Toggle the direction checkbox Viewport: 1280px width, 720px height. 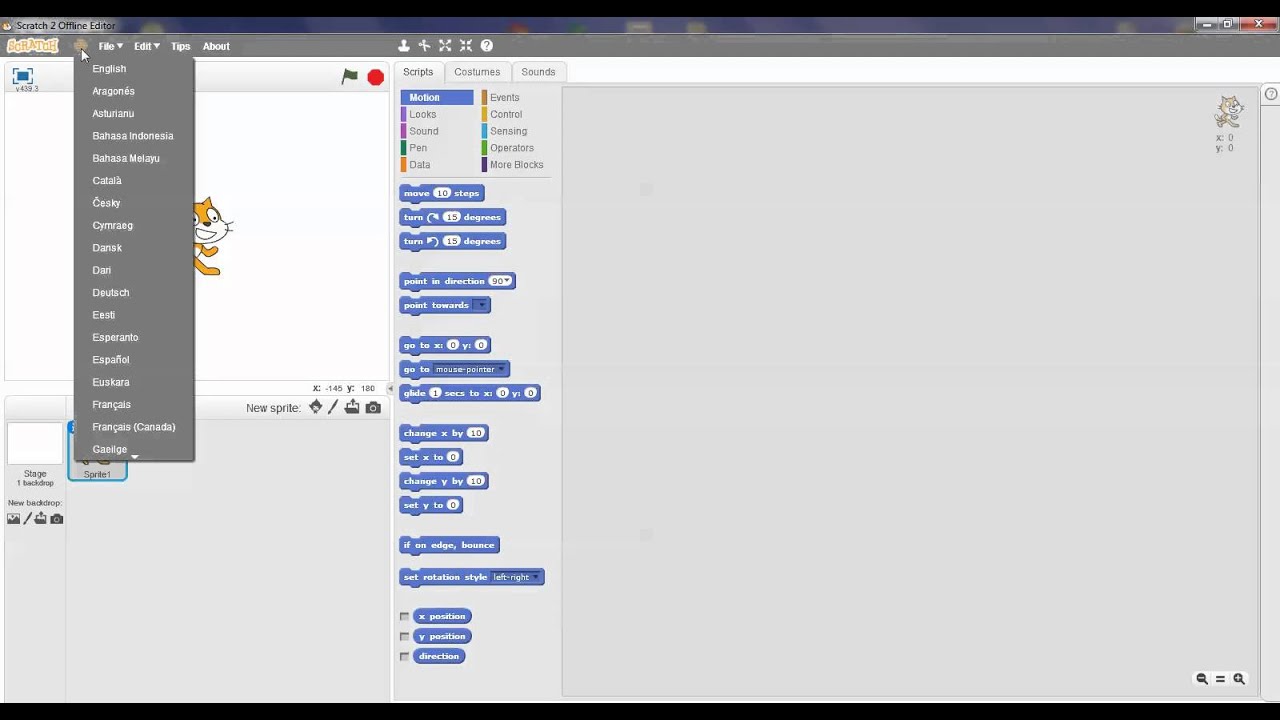coord(404,657)
